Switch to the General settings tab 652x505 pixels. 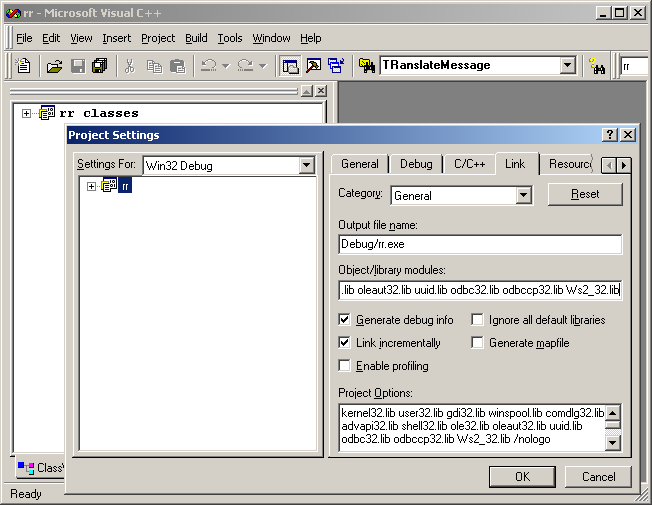(x=360, y=164)
